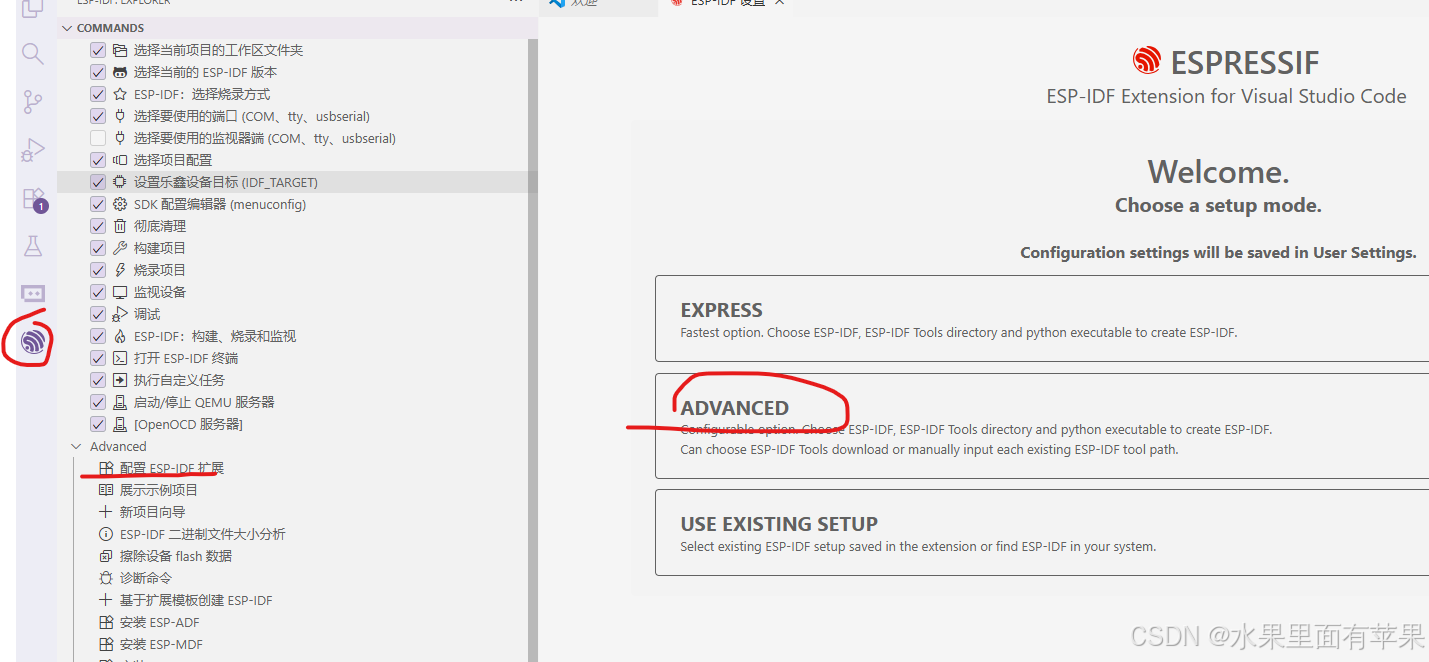Image resolution: width=1429 pixels, height=662 pixels.
Task: Open the Run and Debug view
Action: (33, 150)
